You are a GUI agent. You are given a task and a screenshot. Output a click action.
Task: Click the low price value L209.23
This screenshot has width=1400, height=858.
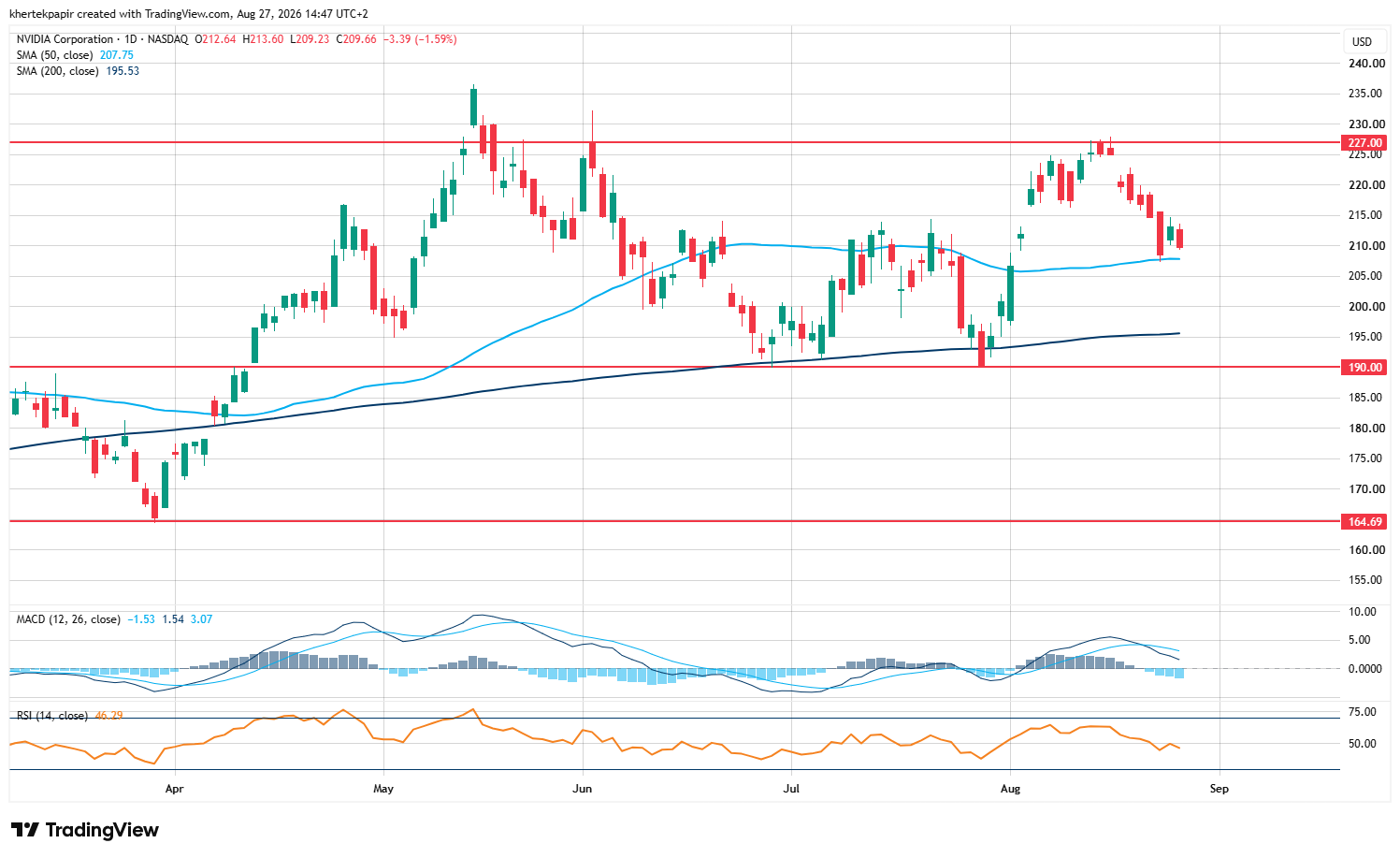(x=310, y=39)
